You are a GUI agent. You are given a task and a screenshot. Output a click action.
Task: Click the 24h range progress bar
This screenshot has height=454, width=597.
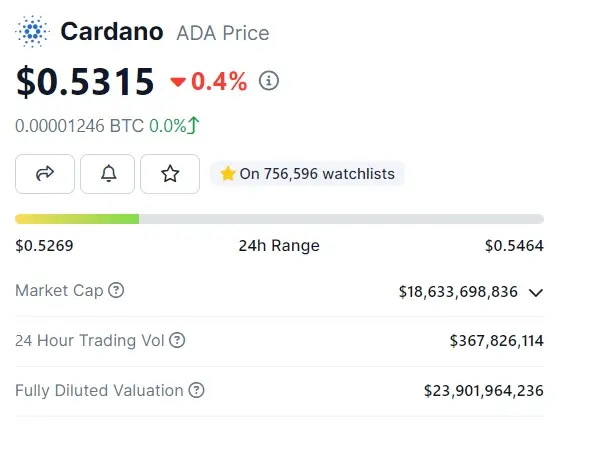(x=279, y=219)
